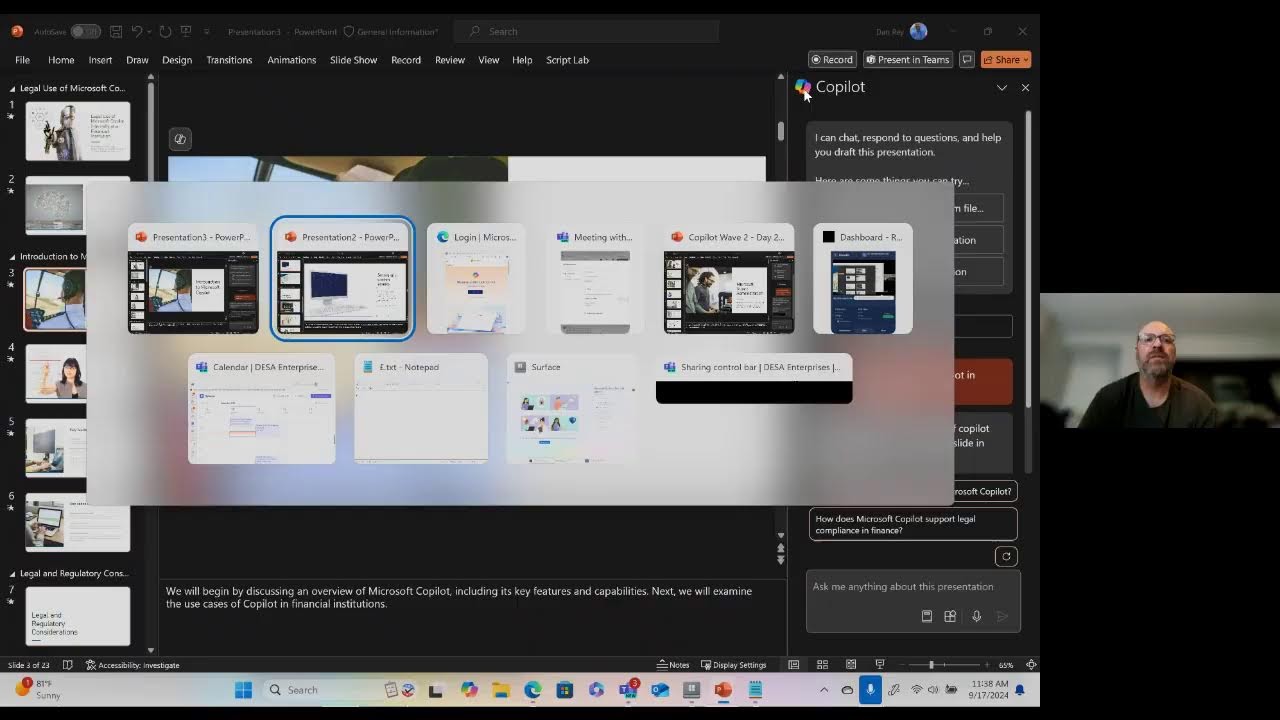
Task: Click the Undo icon
Action: [x=138, y=31]
